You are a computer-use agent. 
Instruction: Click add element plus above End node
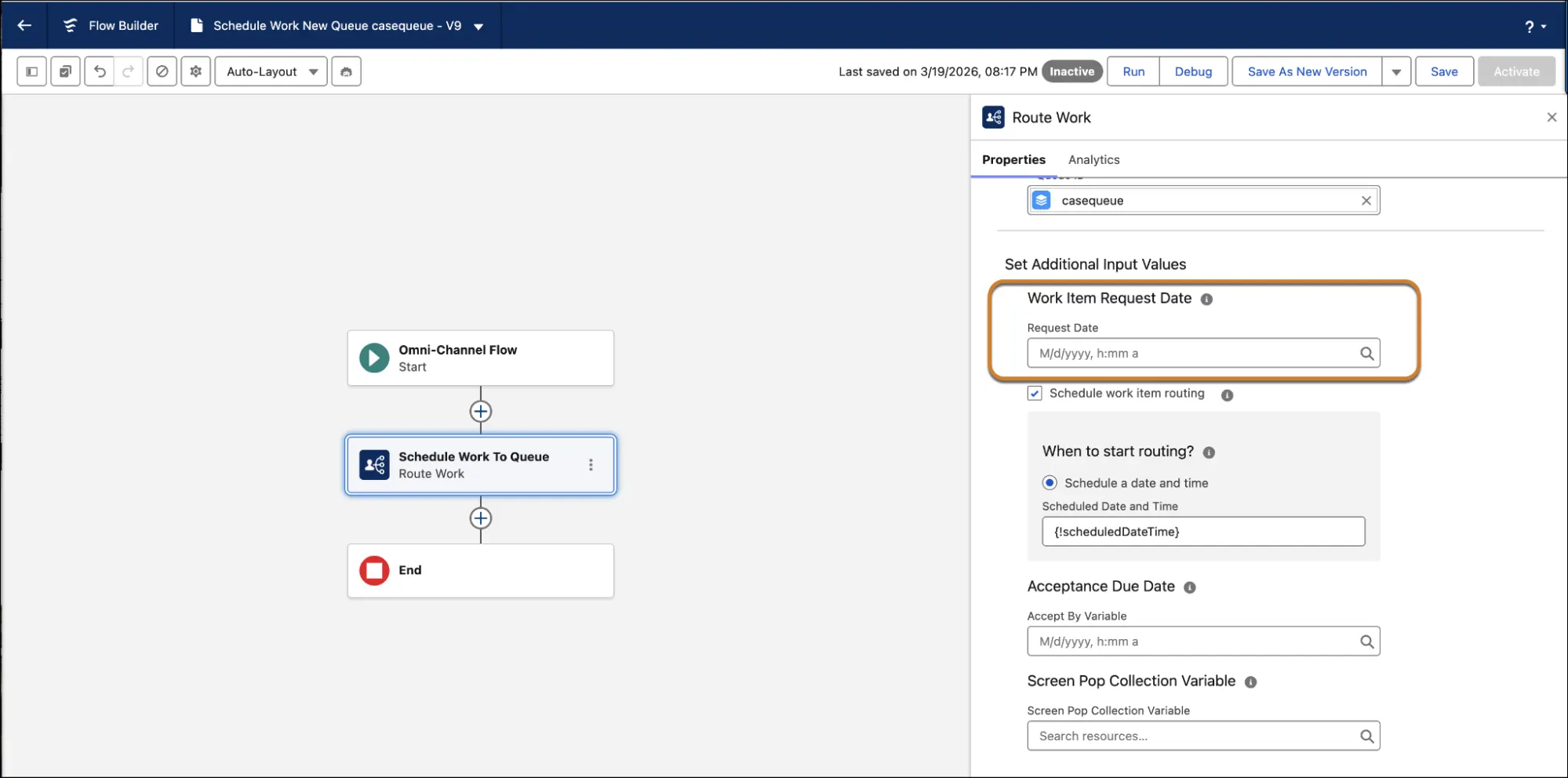click(x=480, y=518)
